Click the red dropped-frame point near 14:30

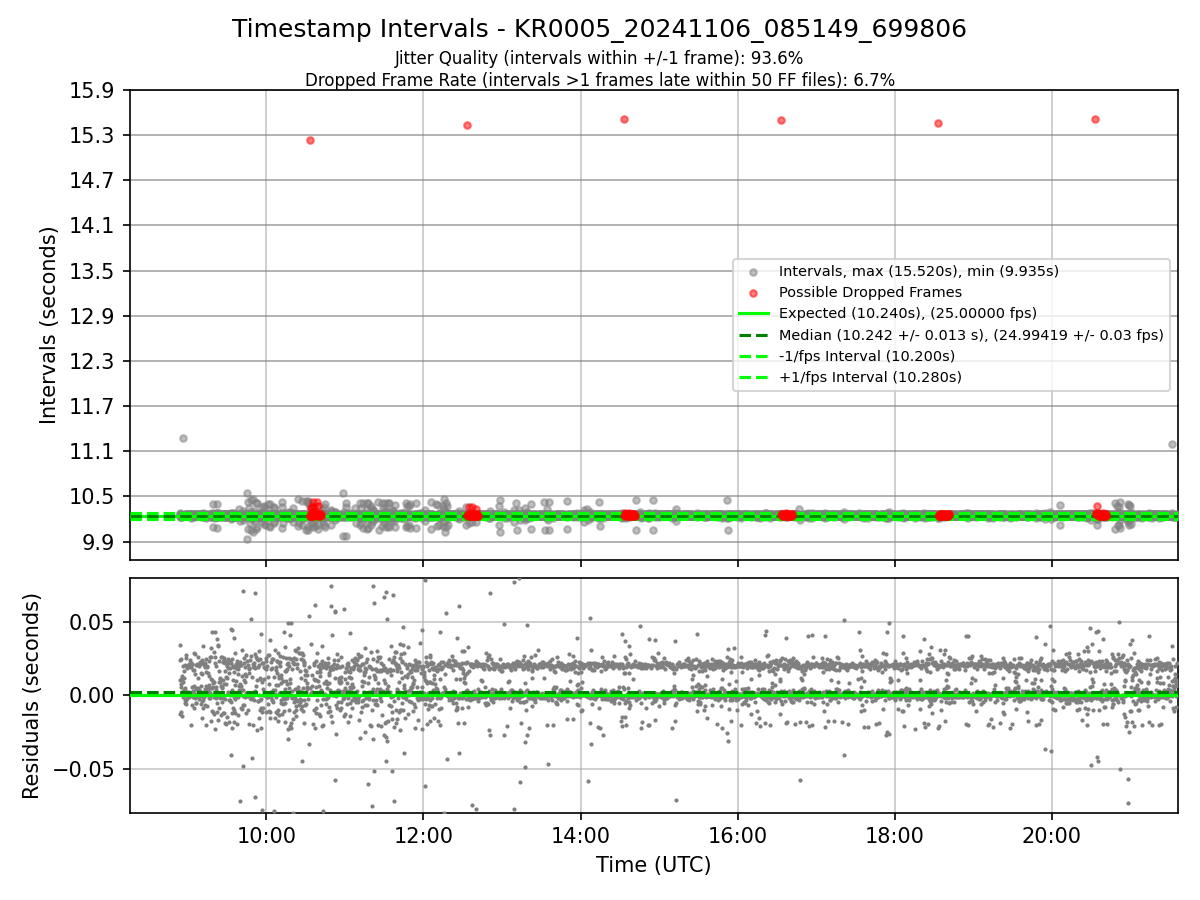624,119
